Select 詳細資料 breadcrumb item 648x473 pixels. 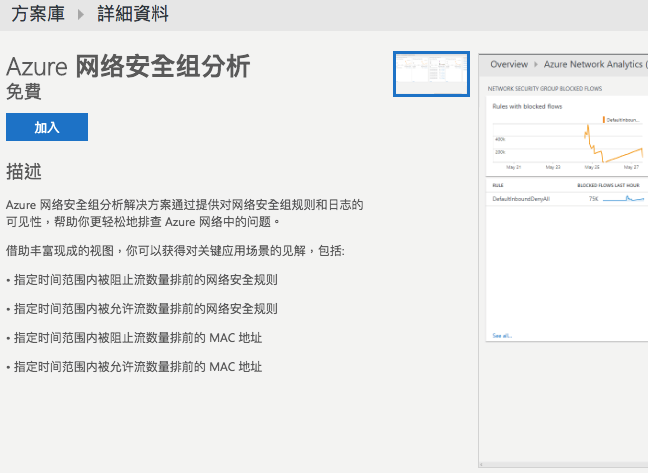(x=133, y=14)
